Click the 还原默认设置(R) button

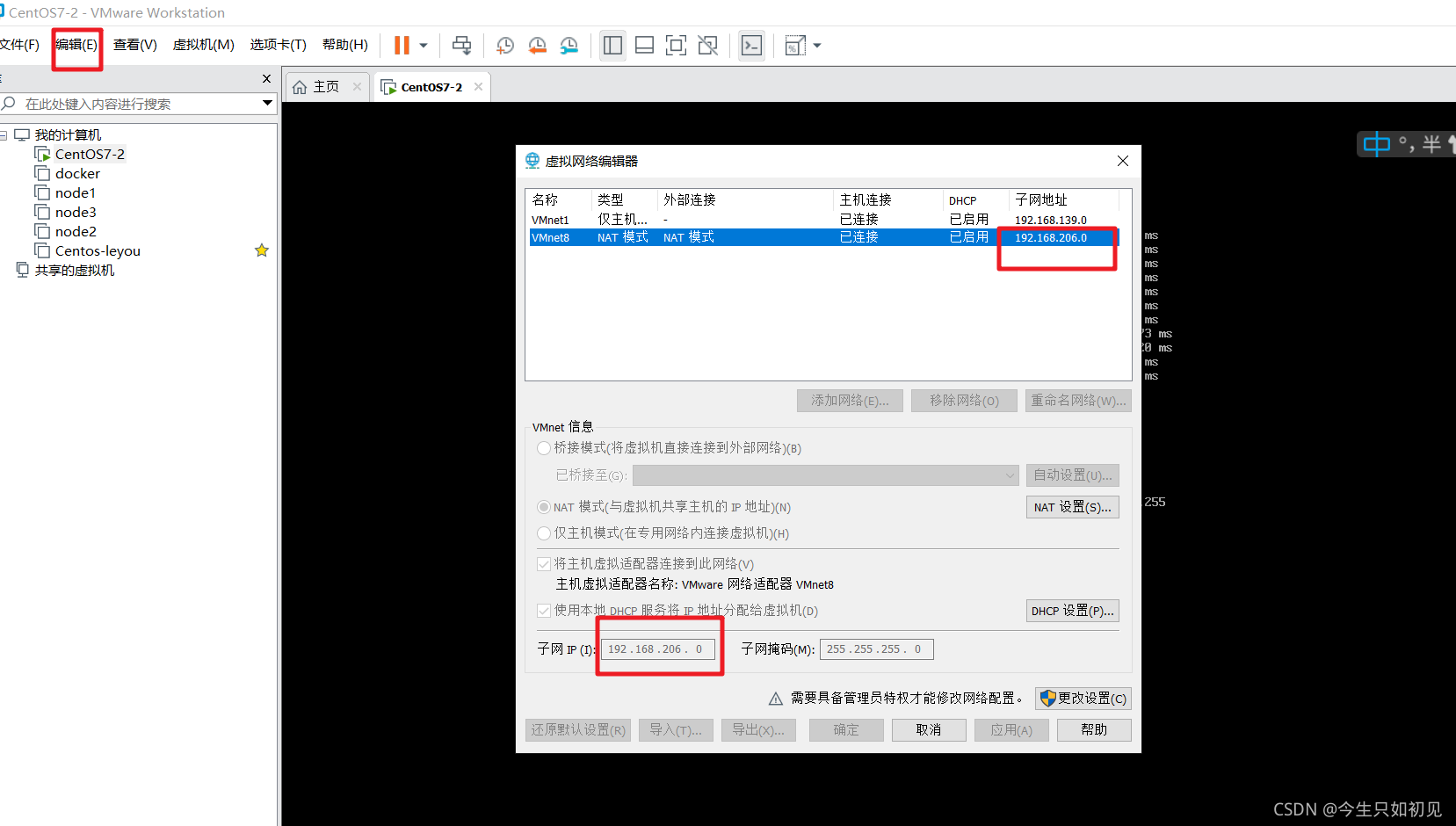tap(578, 730)
